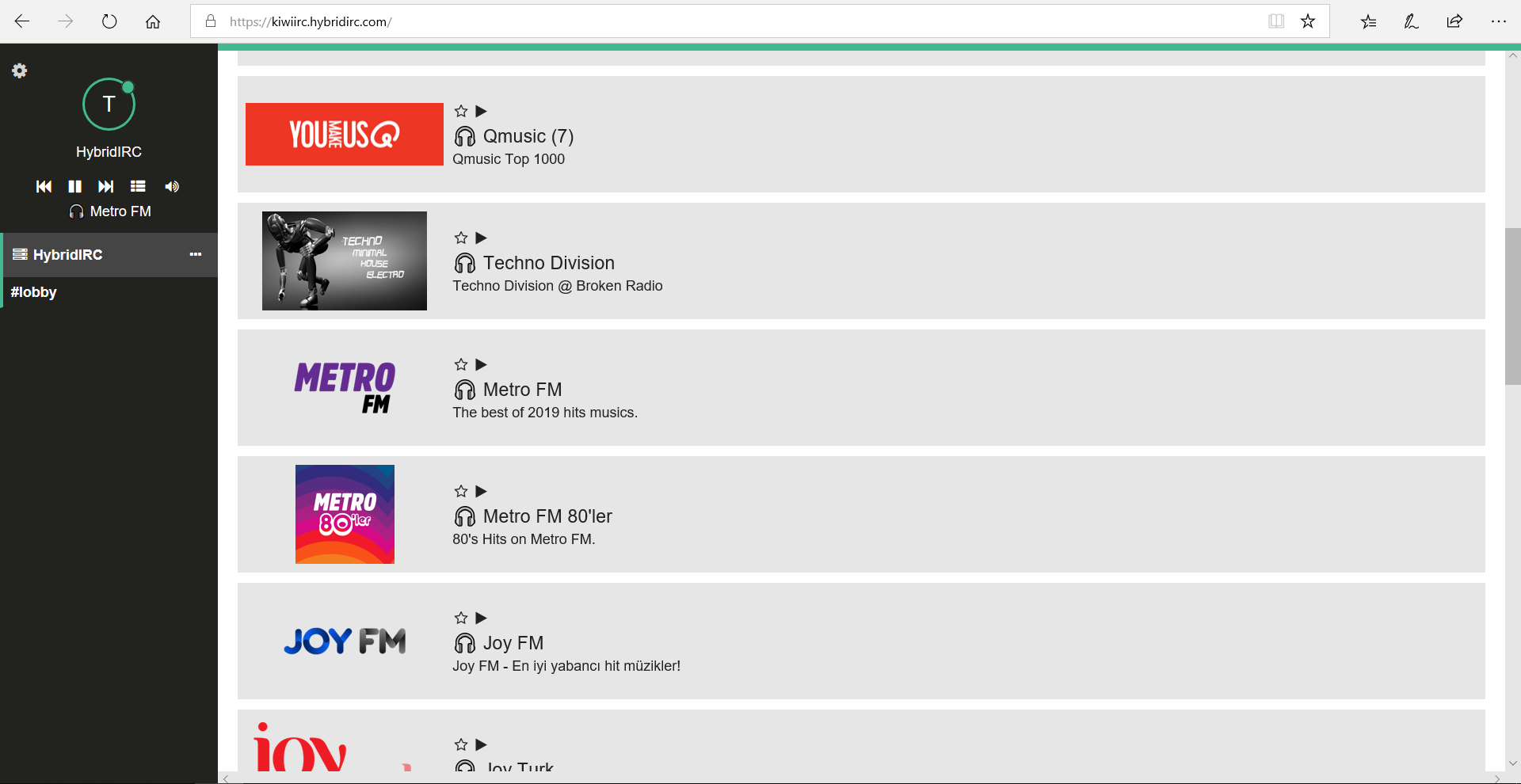The height and width of the screenshot is (784, 1521).
Task: Toggle the volume speaker icon
Action: pyautogui.click(x=172, y=186)
